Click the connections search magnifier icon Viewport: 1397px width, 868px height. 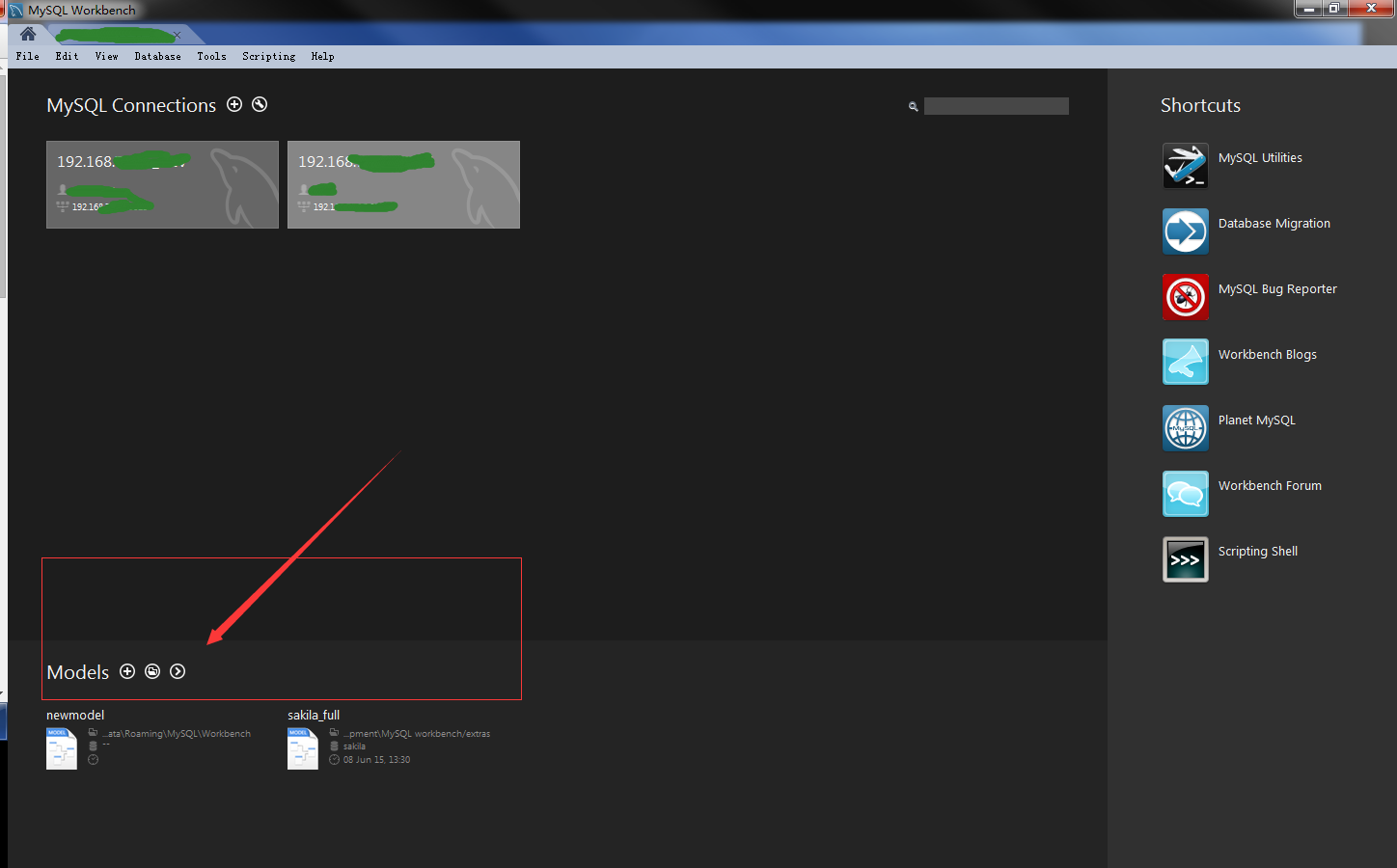[x=913, y=107]
